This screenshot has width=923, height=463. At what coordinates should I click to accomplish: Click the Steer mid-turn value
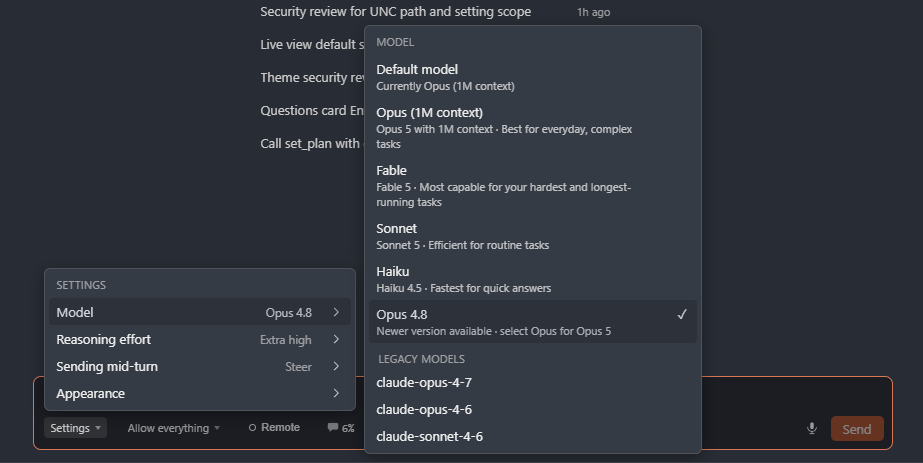(298, 367)
